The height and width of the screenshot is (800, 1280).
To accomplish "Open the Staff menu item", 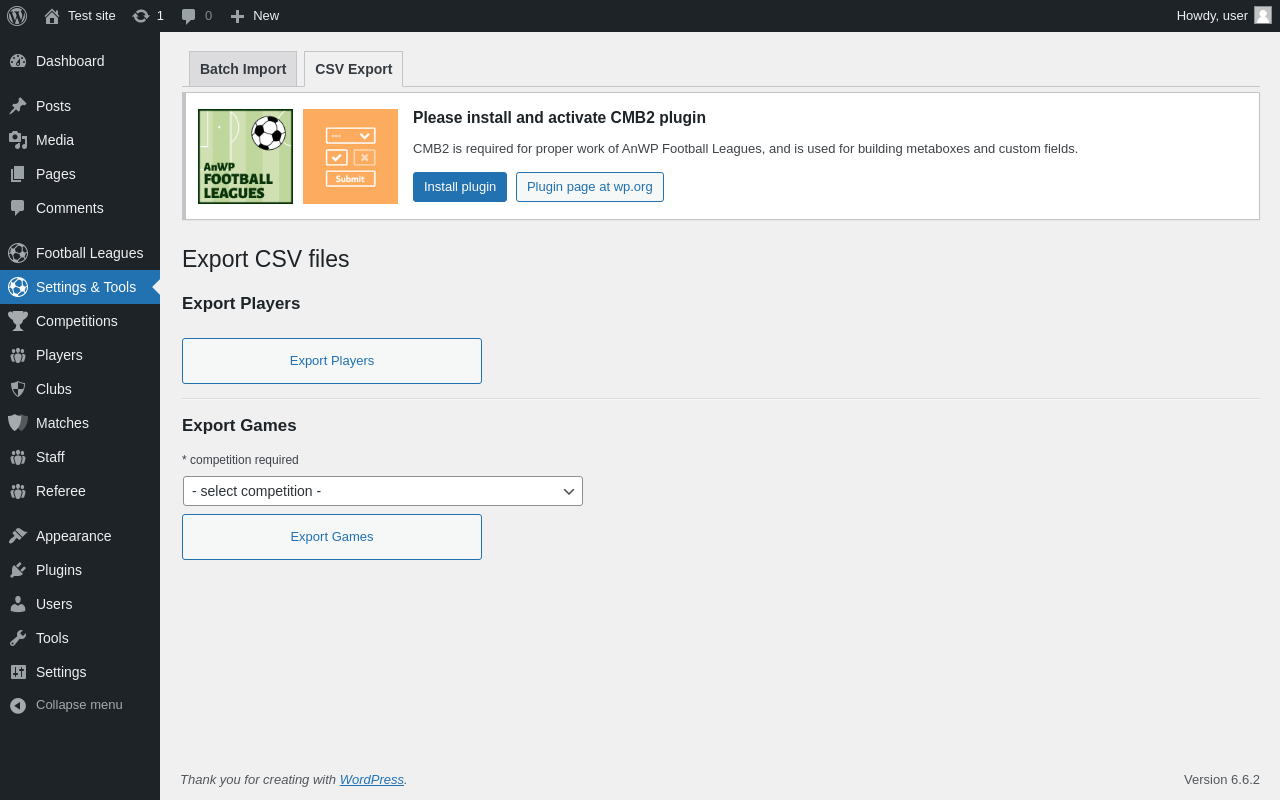I will click(x=80, y=457).
